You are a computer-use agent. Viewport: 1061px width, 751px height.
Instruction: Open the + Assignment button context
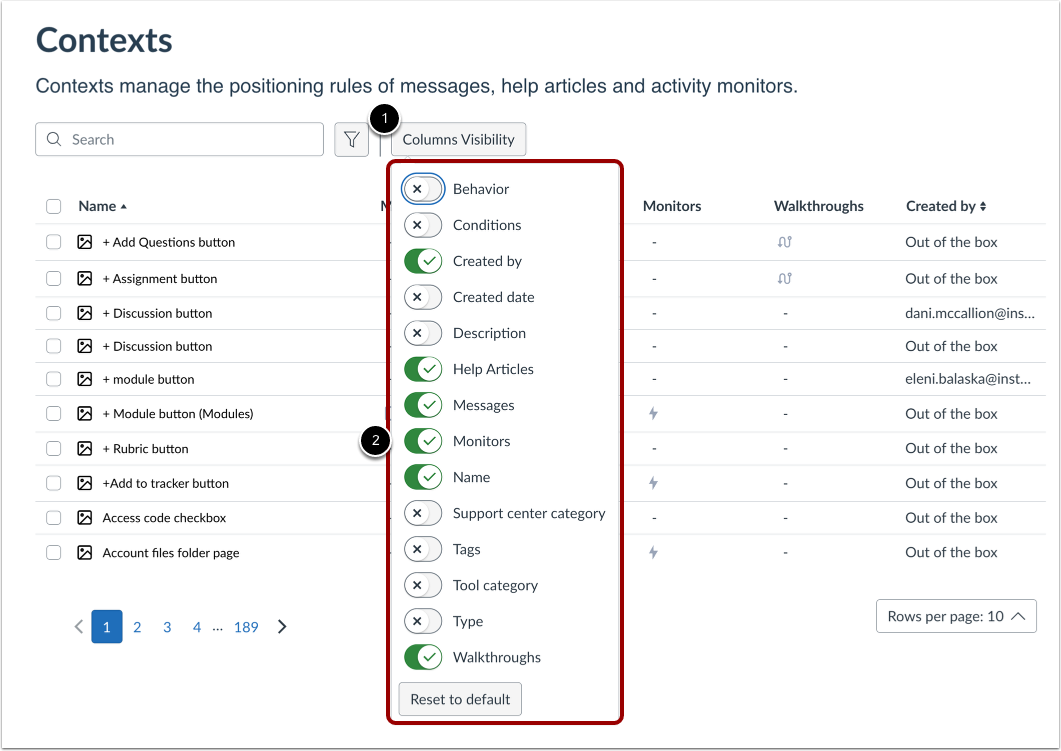tap(160, 279)
